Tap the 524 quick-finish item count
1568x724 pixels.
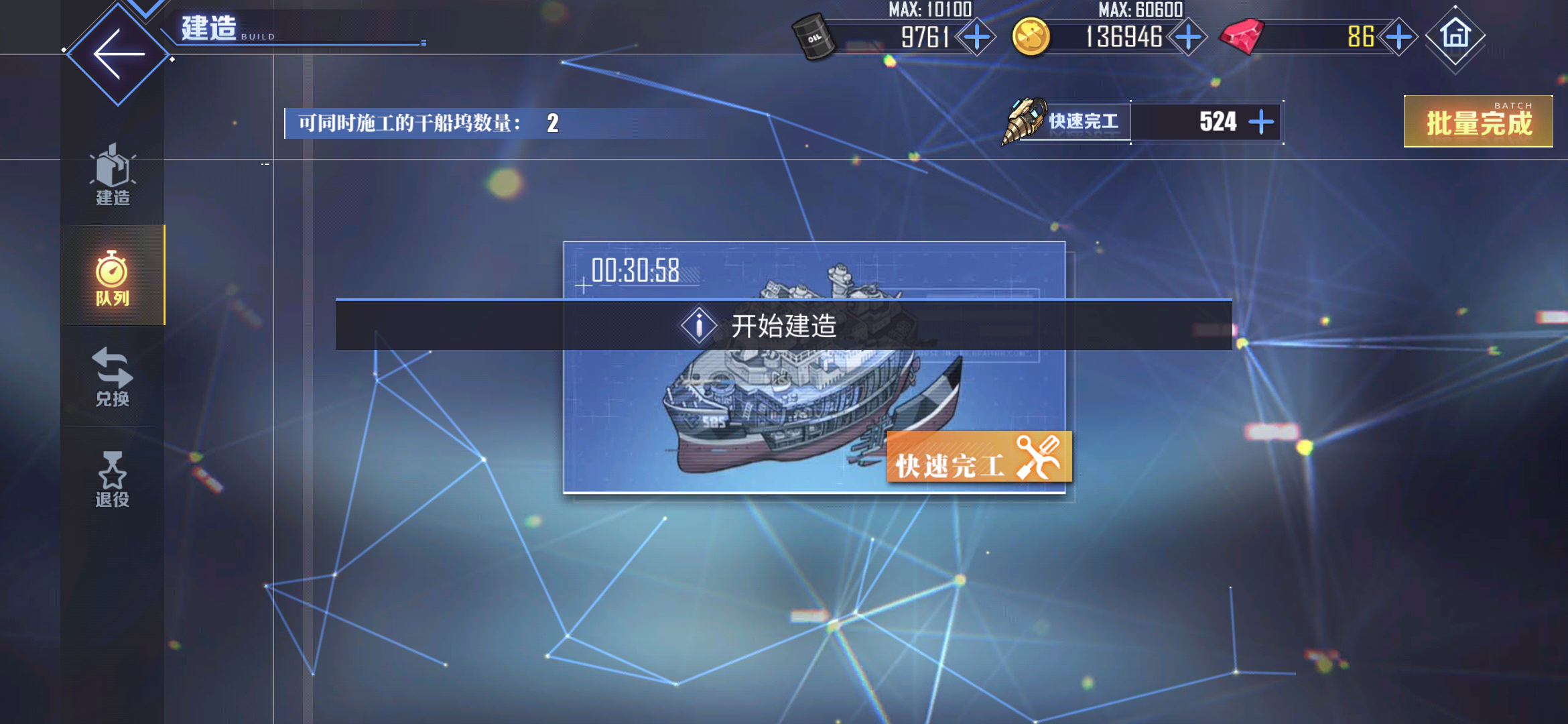(x=1218, y=122)
